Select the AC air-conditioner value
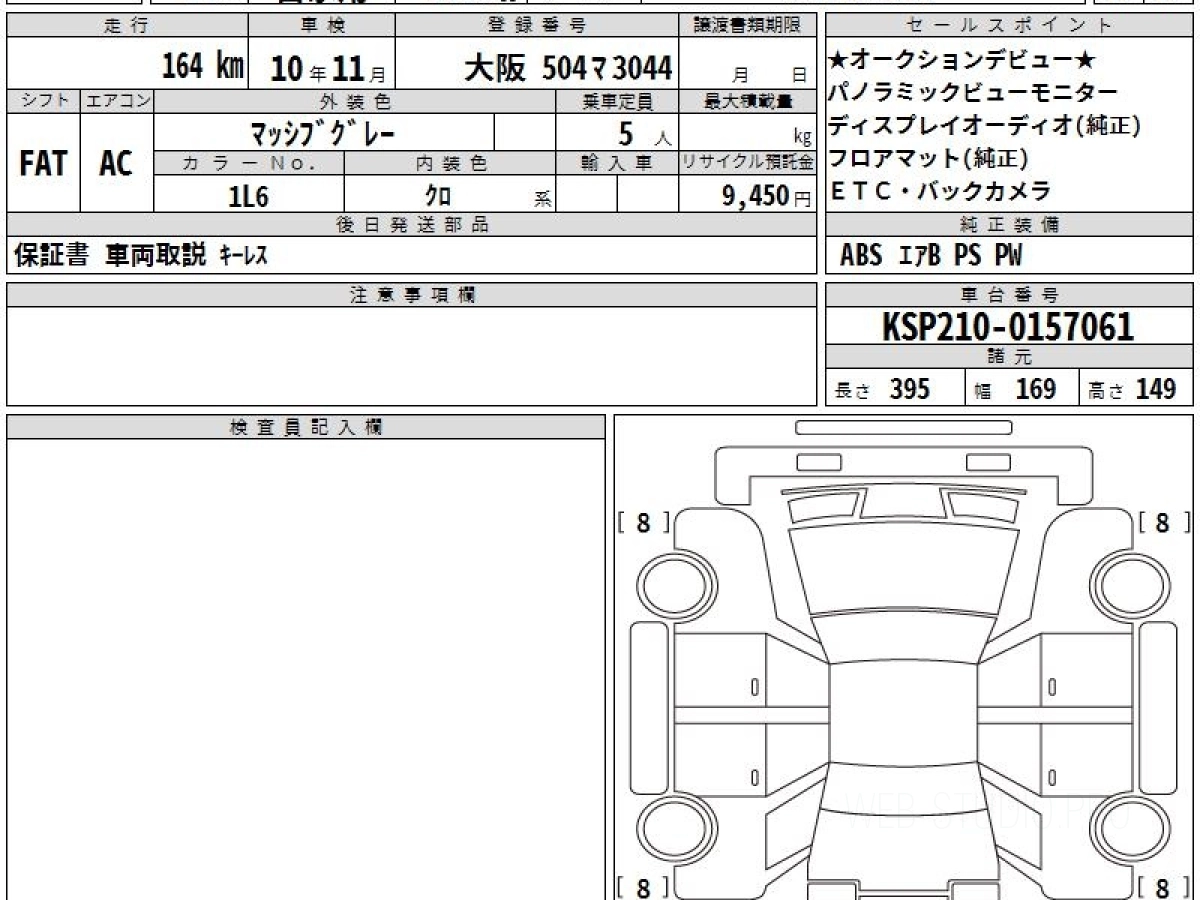The image size is (1200, 900). pyautogui.click(x=116, y=163)
